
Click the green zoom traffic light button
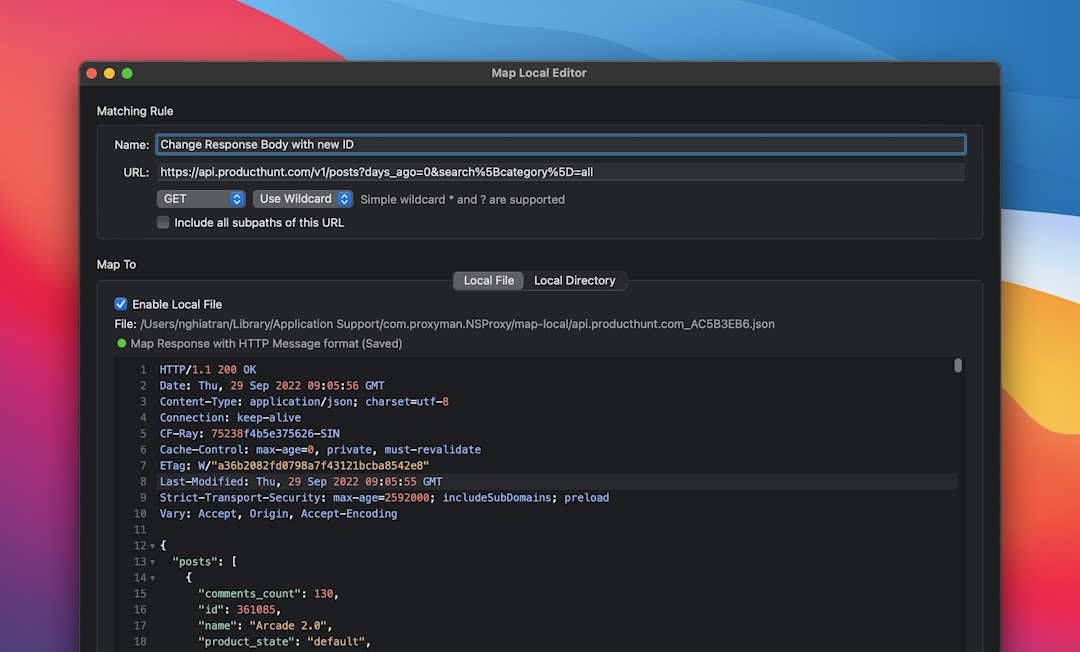point(127,72)
